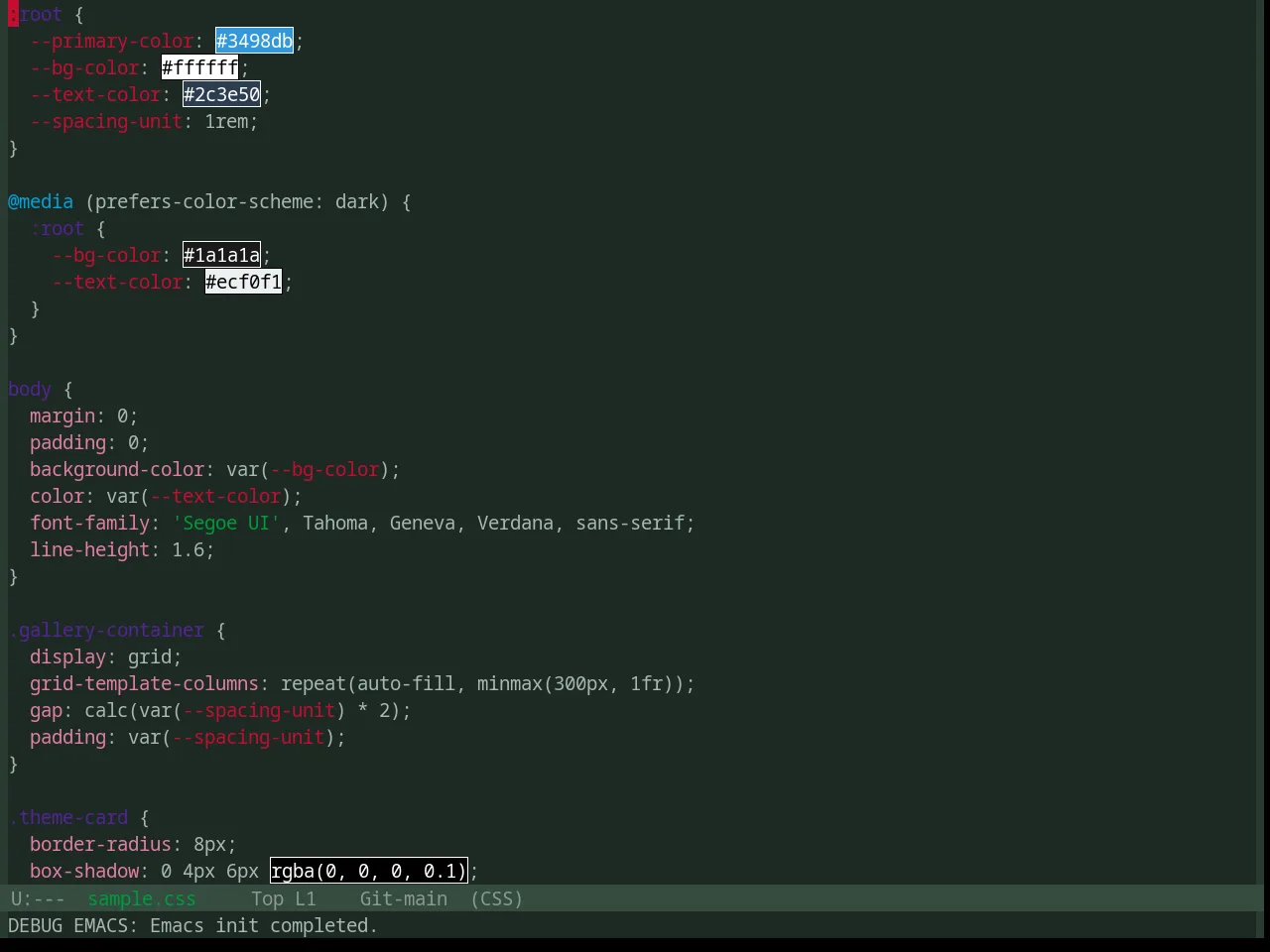Screen dimensions: 1270x952
Task: Click the #2c3e50 color value
Action: [x=221, y=94]
